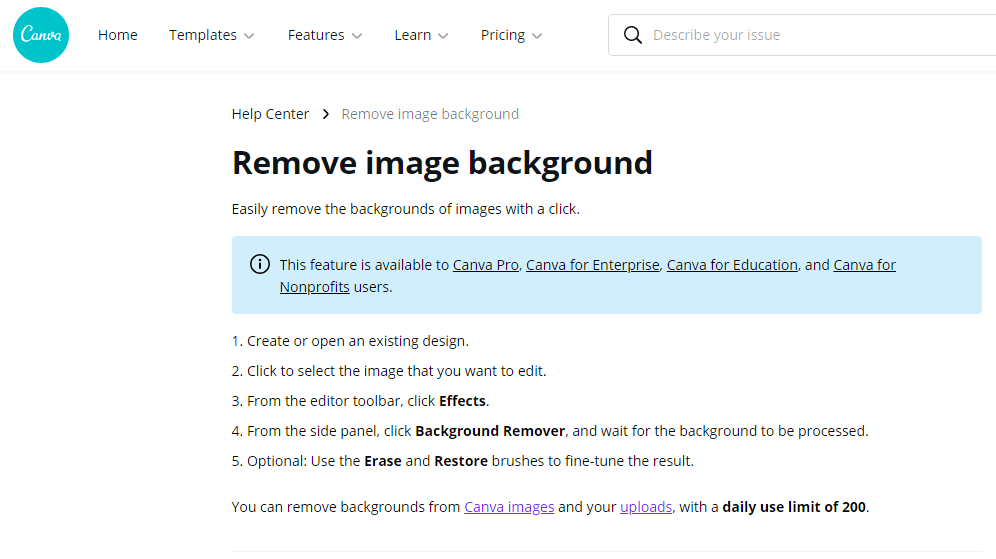
Task: Follow the Canva Pro link
Action: point(486,265)
